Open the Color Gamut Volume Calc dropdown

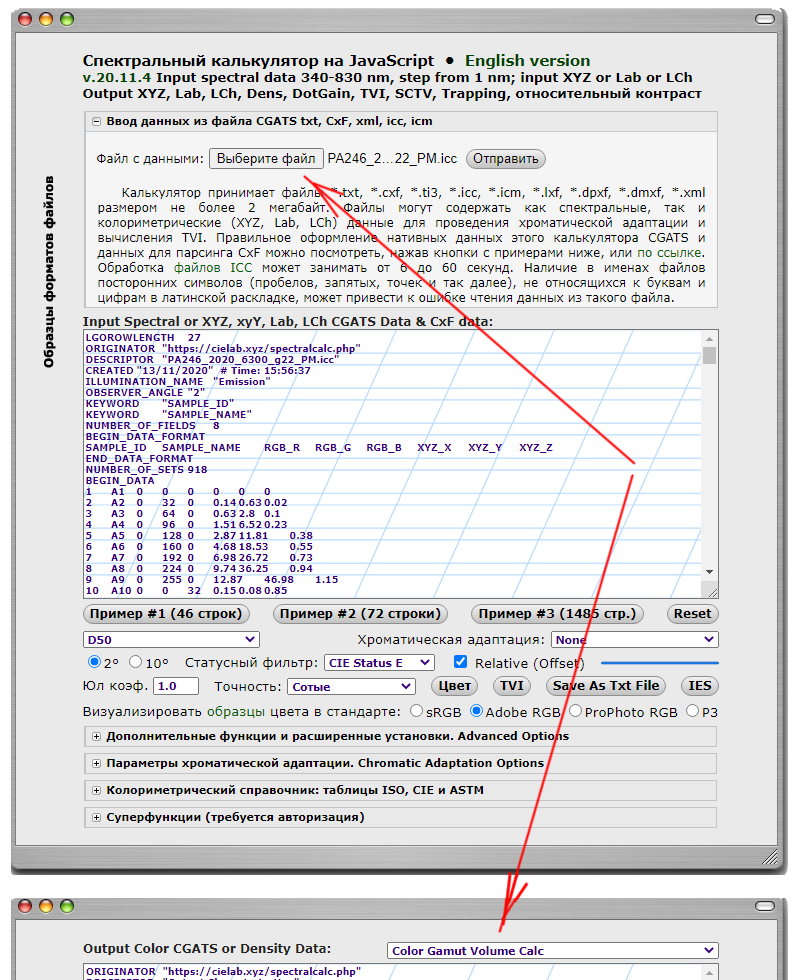pos(552,951)
